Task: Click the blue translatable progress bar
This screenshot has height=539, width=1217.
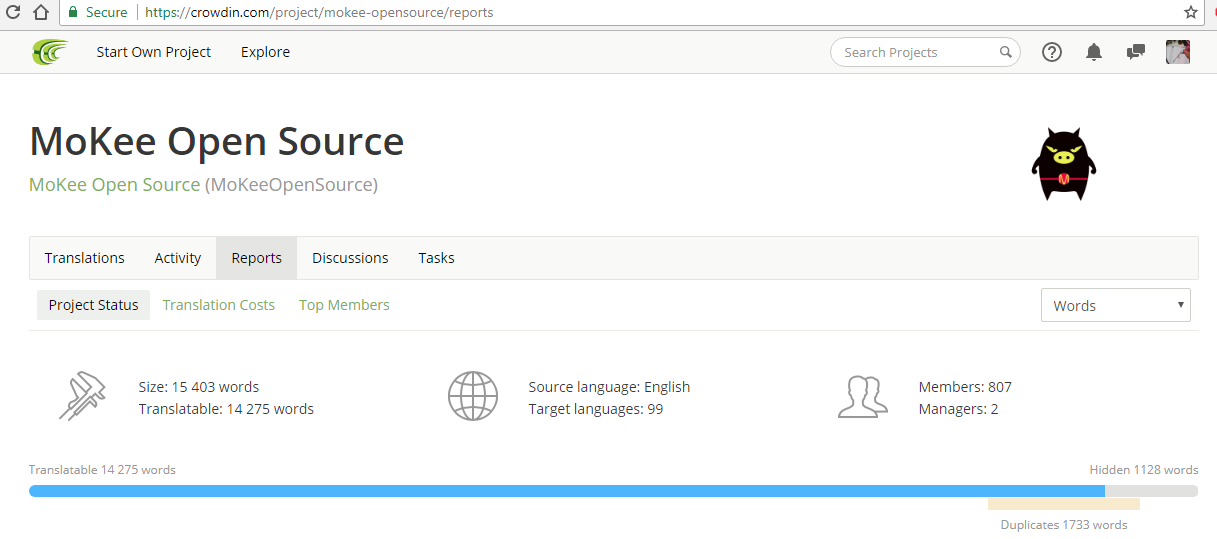Action: point(567,491)
